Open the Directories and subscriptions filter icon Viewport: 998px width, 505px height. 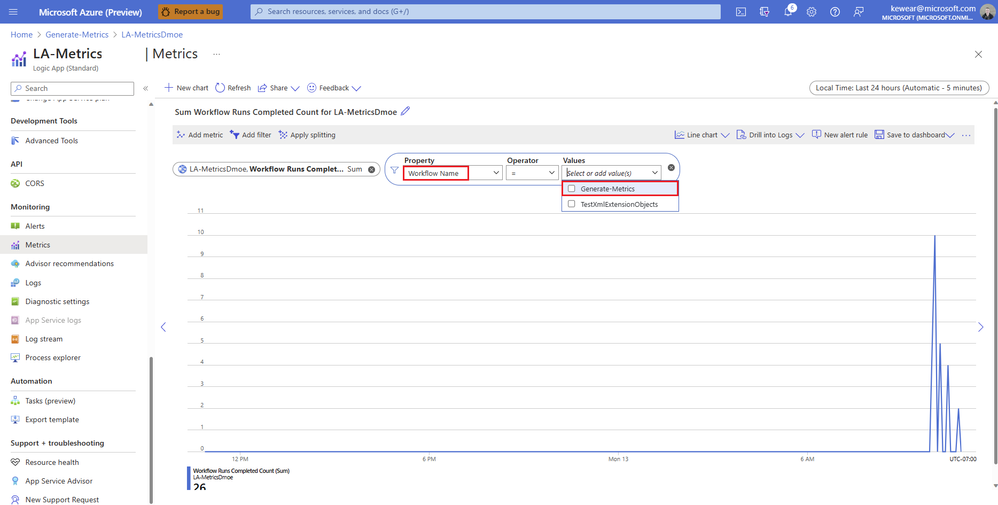pos(764,11)
